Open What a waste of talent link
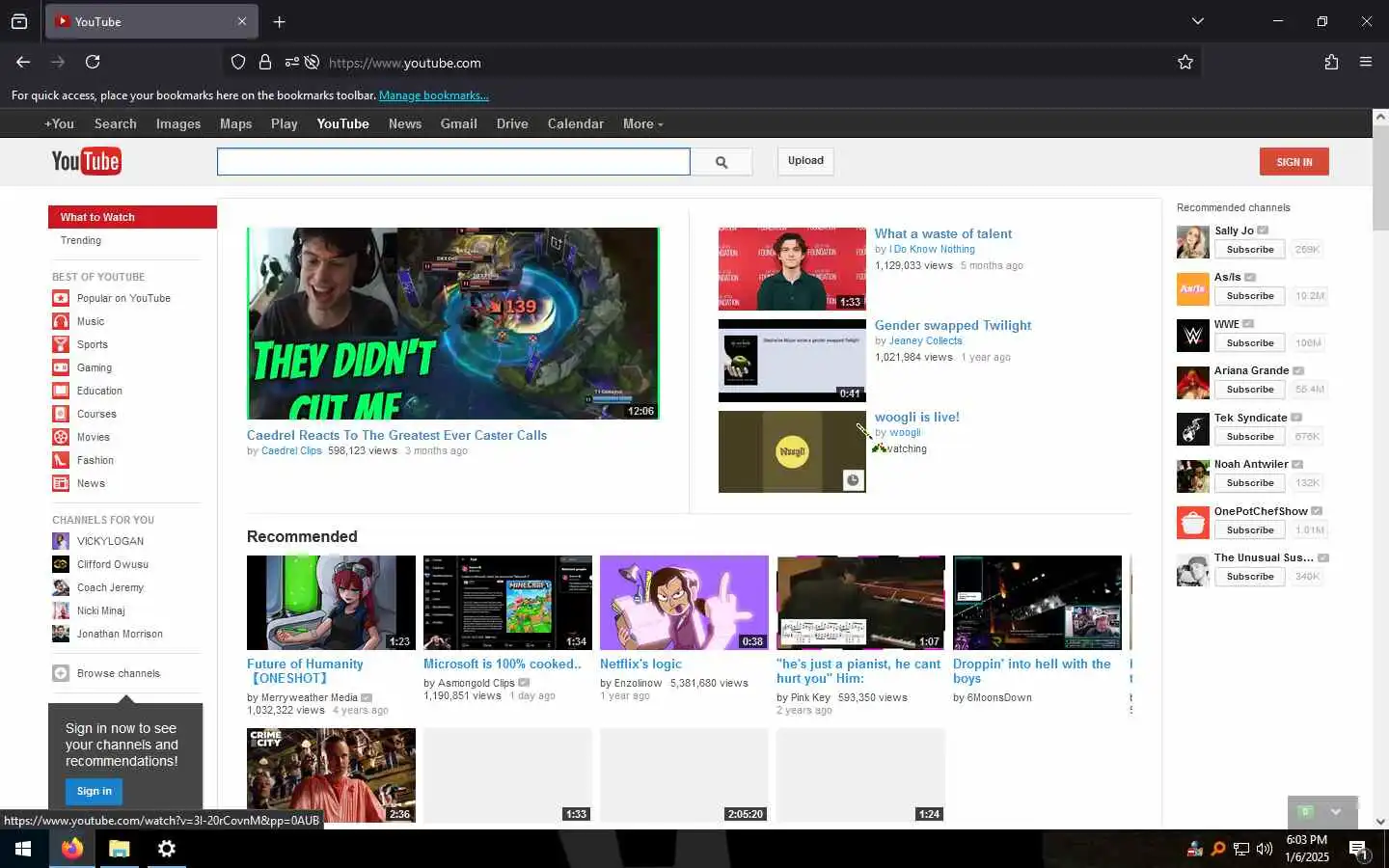This screenshot has height=868, width=1389. (x=943, y=233)
